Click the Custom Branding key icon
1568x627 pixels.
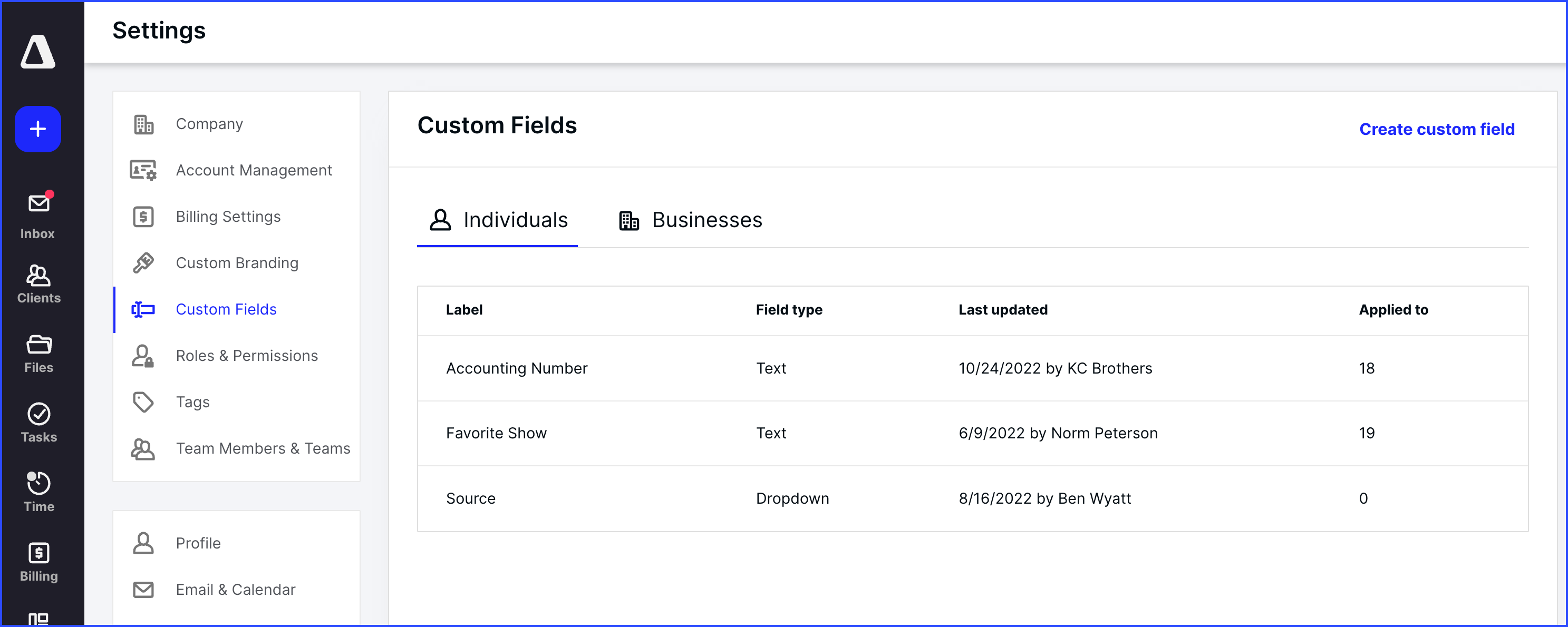point(143,263)
